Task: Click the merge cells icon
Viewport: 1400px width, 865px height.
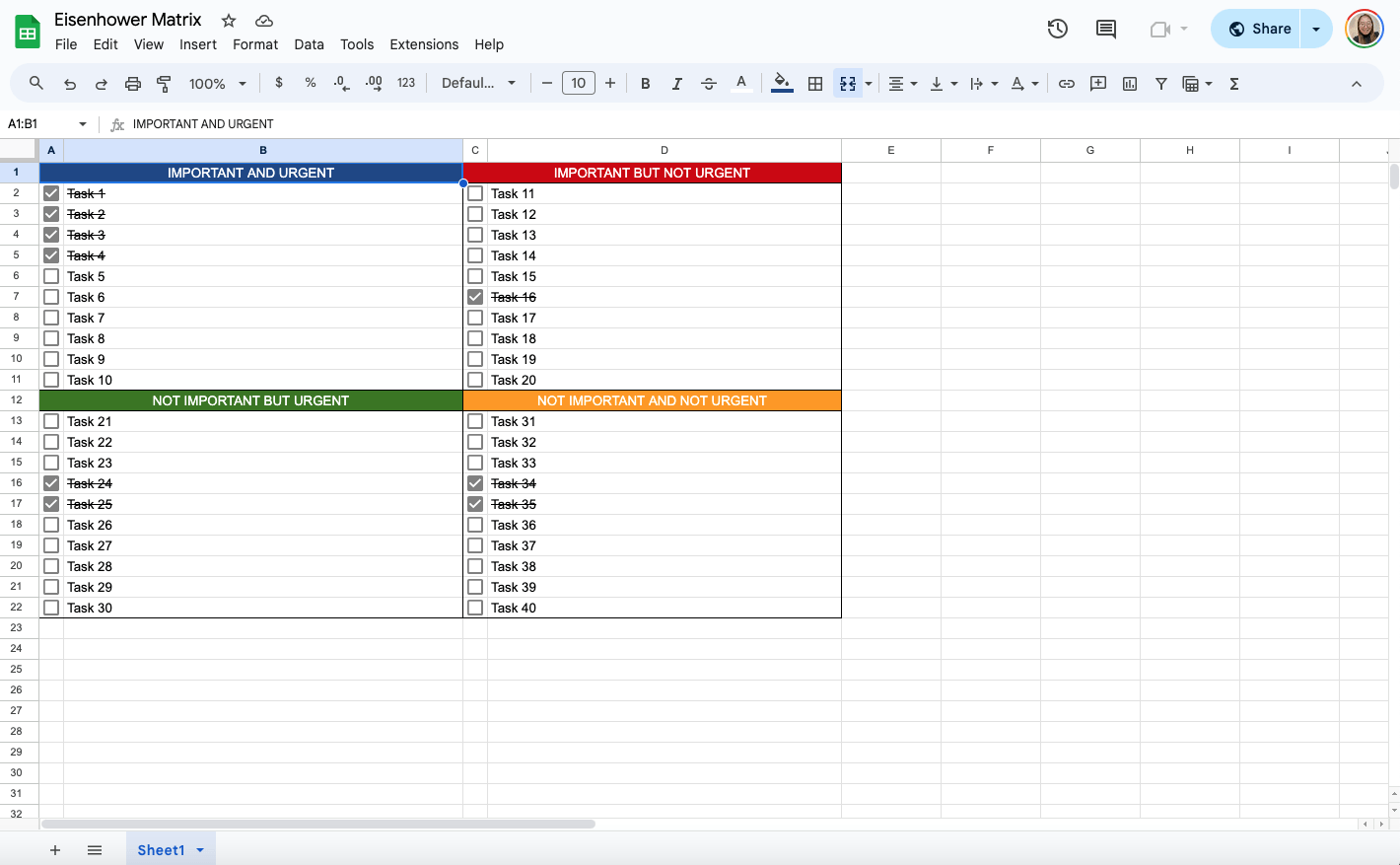Action: click(848, 84)
